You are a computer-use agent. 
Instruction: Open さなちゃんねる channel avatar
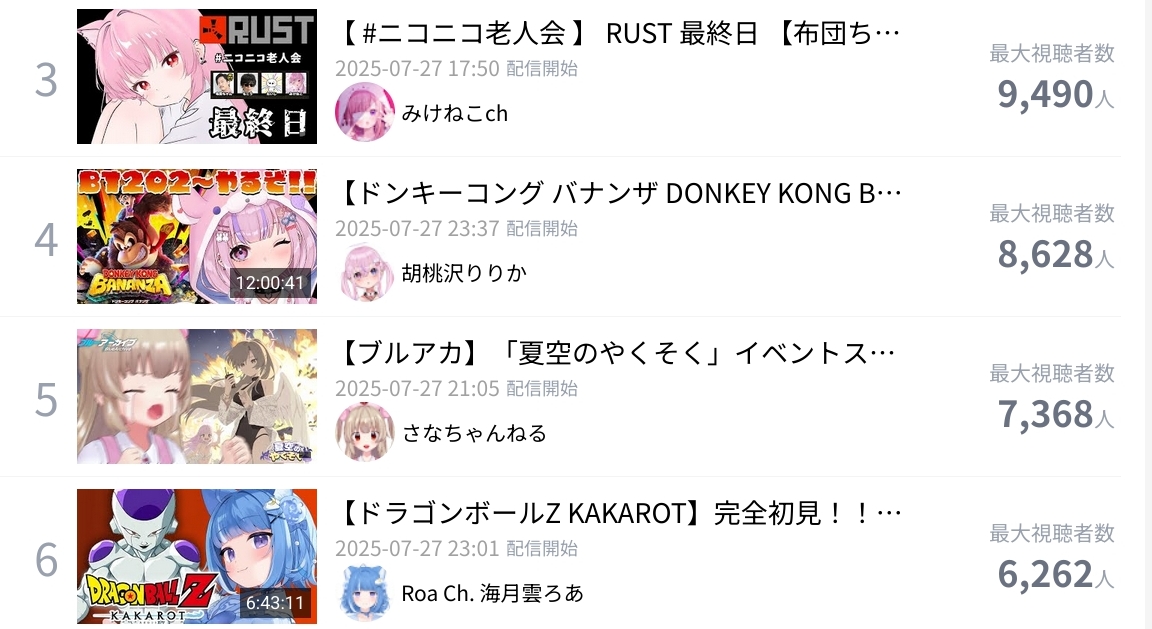coord(364,432)
